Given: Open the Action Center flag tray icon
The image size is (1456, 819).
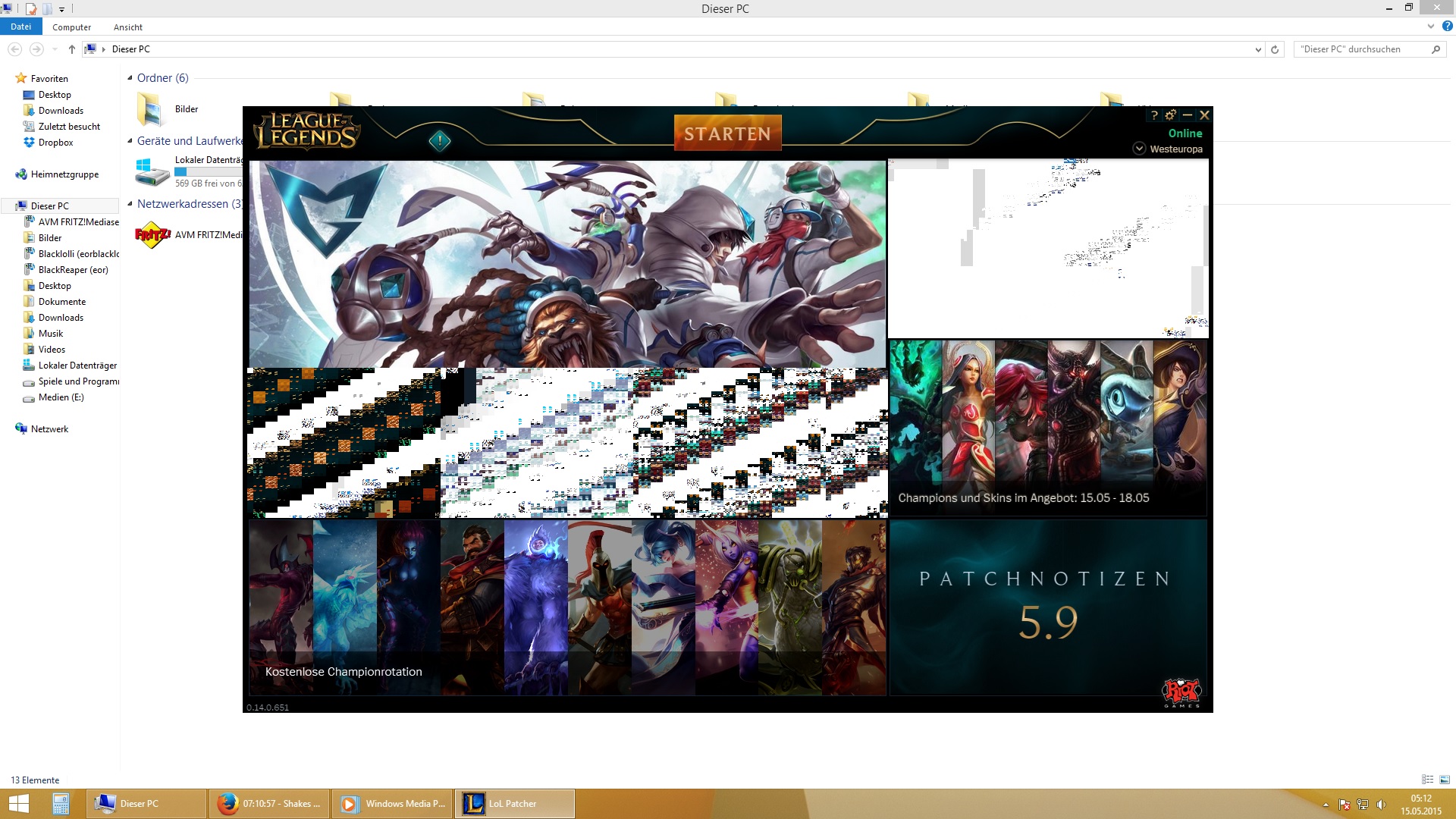Looking at the screenshot, I should pos(1345,805).
